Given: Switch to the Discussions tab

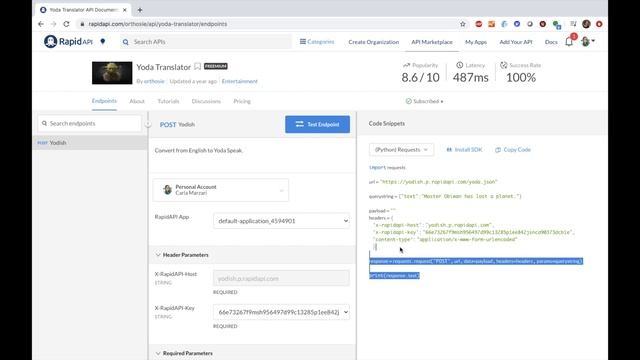Looking at the screenshot, I should pos(206,101).
